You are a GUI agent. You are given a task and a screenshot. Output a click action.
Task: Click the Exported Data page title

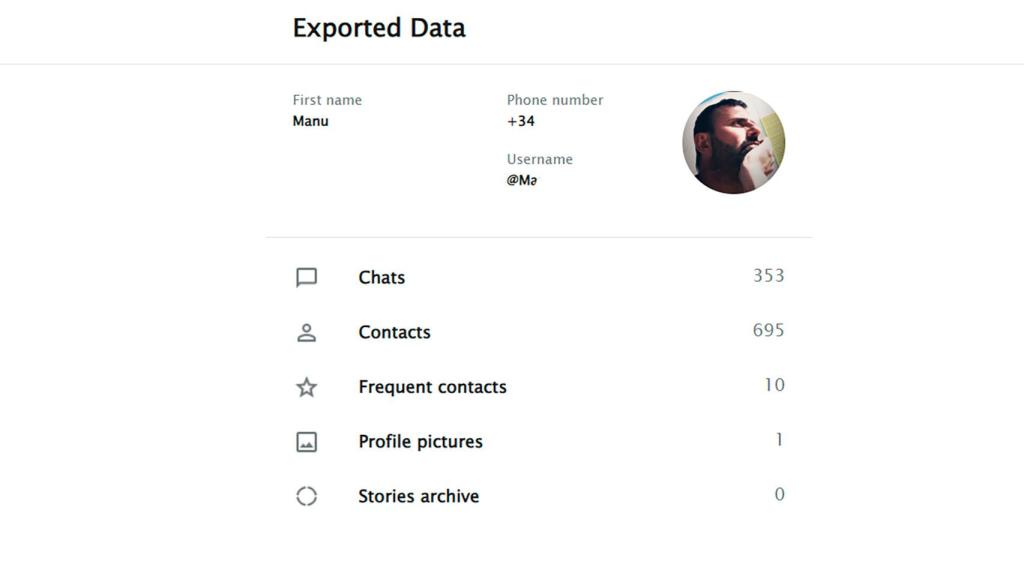379,28
